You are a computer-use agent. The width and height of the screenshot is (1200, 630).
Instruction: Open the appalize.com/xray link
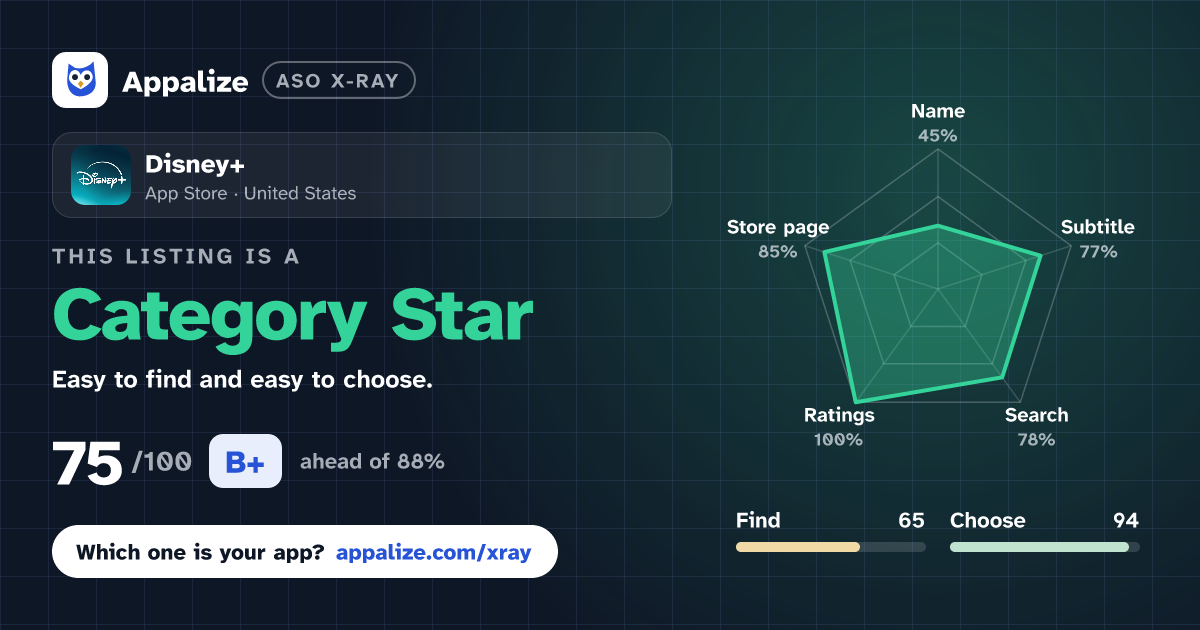[x=434, y=552]
